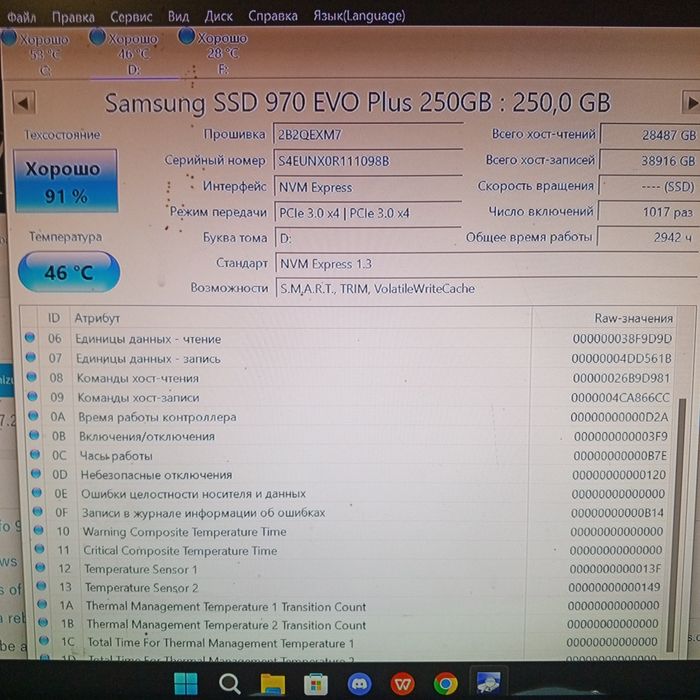Open the Вид menu

pyautogui.click(x=178, y=17)
